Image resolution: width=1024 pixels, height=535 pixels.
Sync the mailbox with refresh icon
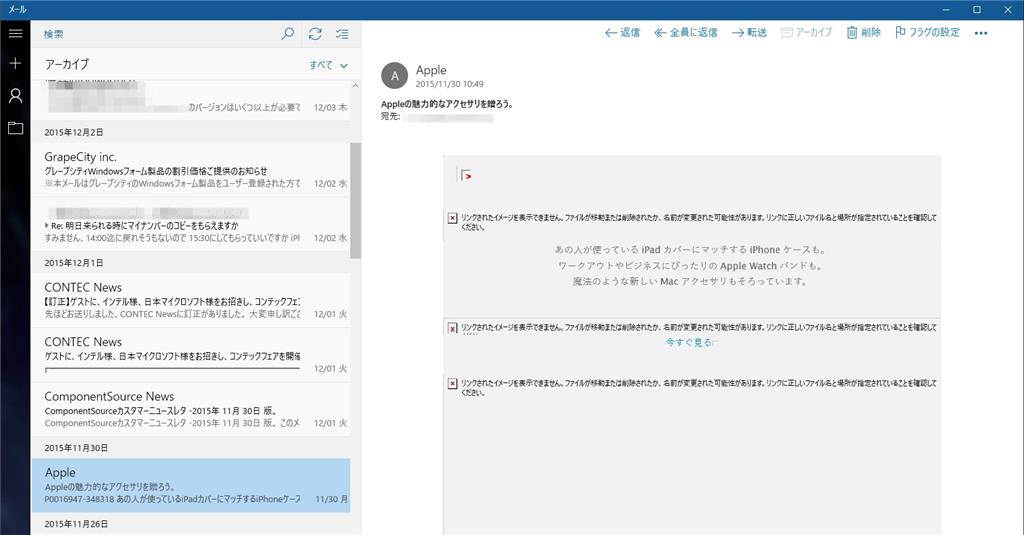(315, 33)
